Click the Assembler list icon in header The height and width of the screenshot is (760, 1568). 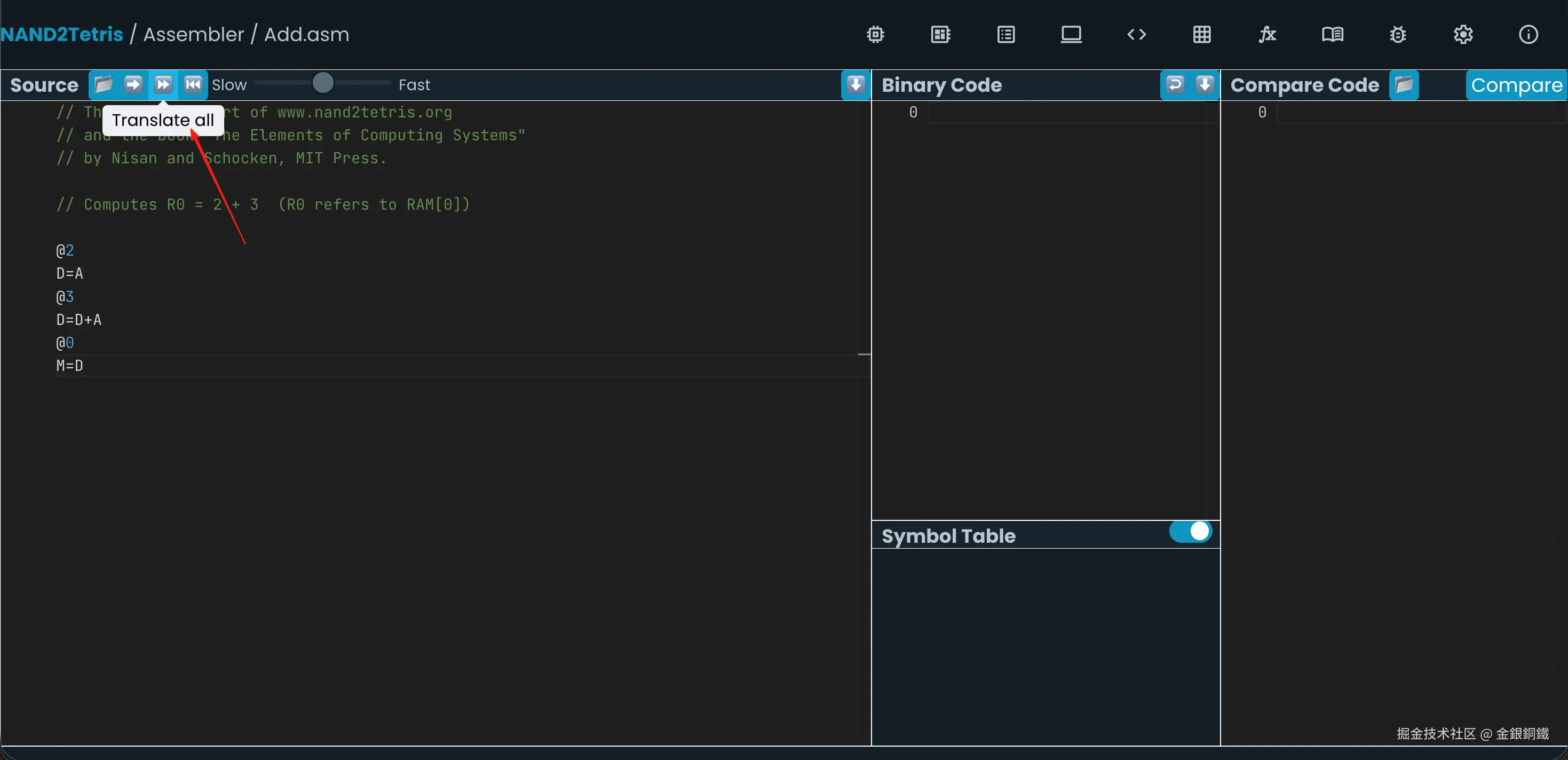1005,34
